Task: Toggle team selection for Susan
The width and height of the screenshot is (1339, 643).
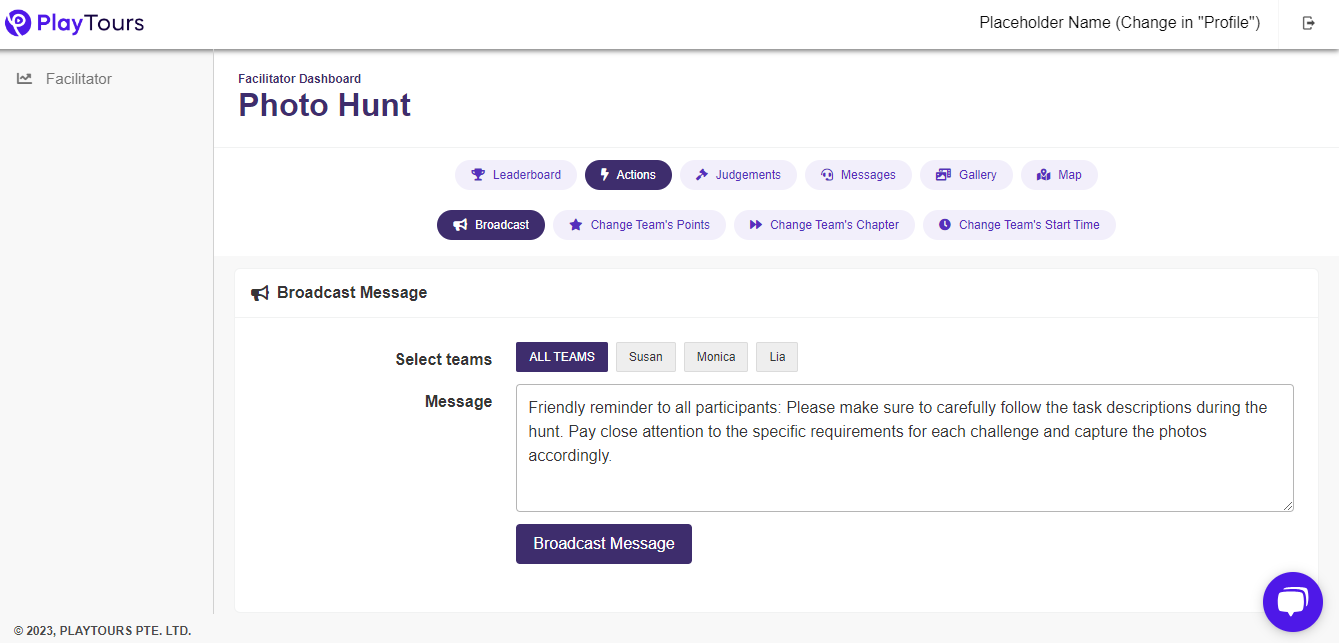Action: point(645,357)
